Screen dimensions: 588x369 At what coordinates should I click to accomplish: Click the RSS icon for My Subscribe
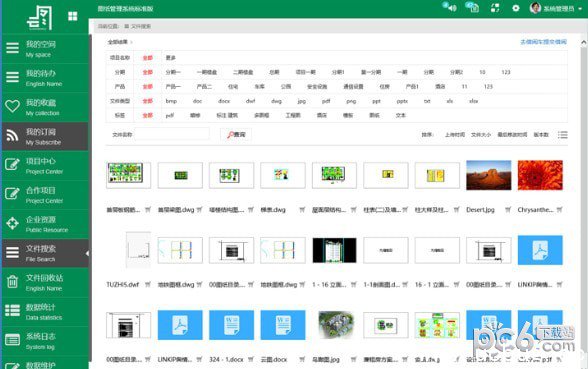pos(12,135)
